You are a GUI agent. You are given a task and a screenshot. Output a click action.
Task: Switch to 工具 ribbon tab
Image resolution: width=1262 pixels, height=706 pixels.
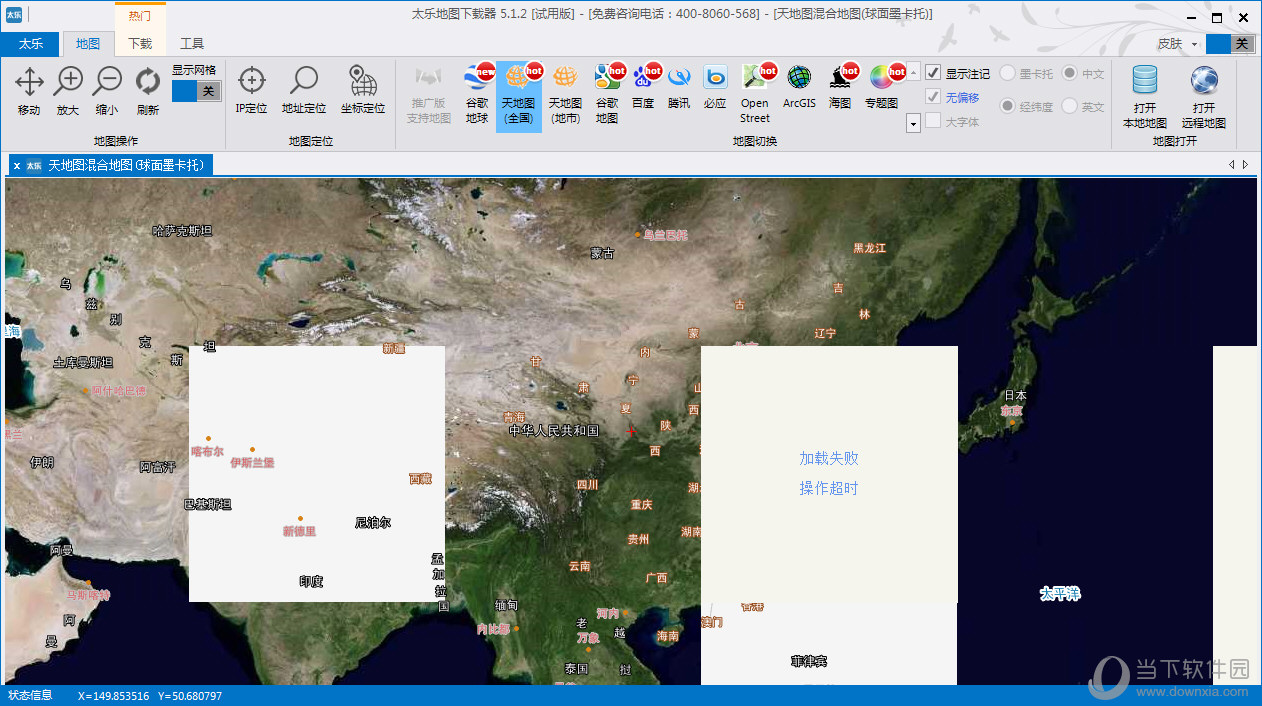(x=192, y=43)
